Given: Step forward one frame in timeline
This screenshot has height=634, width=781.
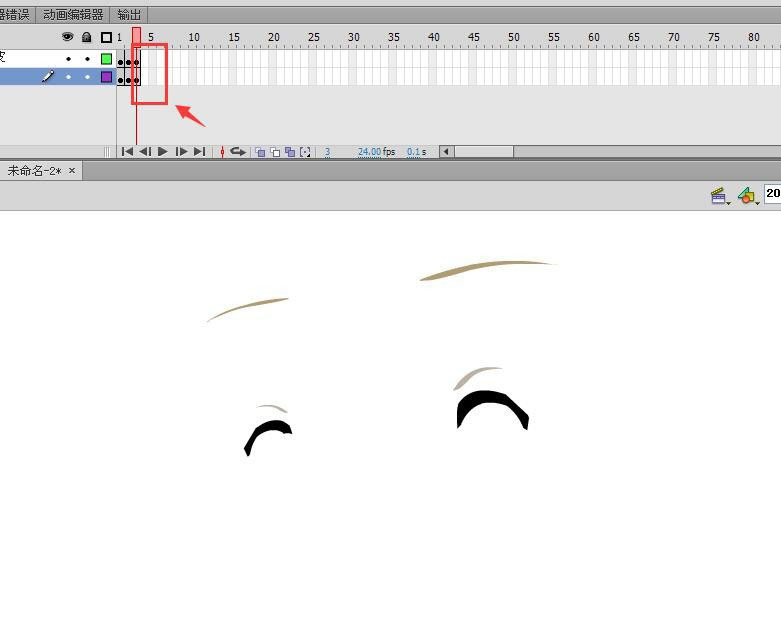Looking at the screenshot, I should pos(181,152).
